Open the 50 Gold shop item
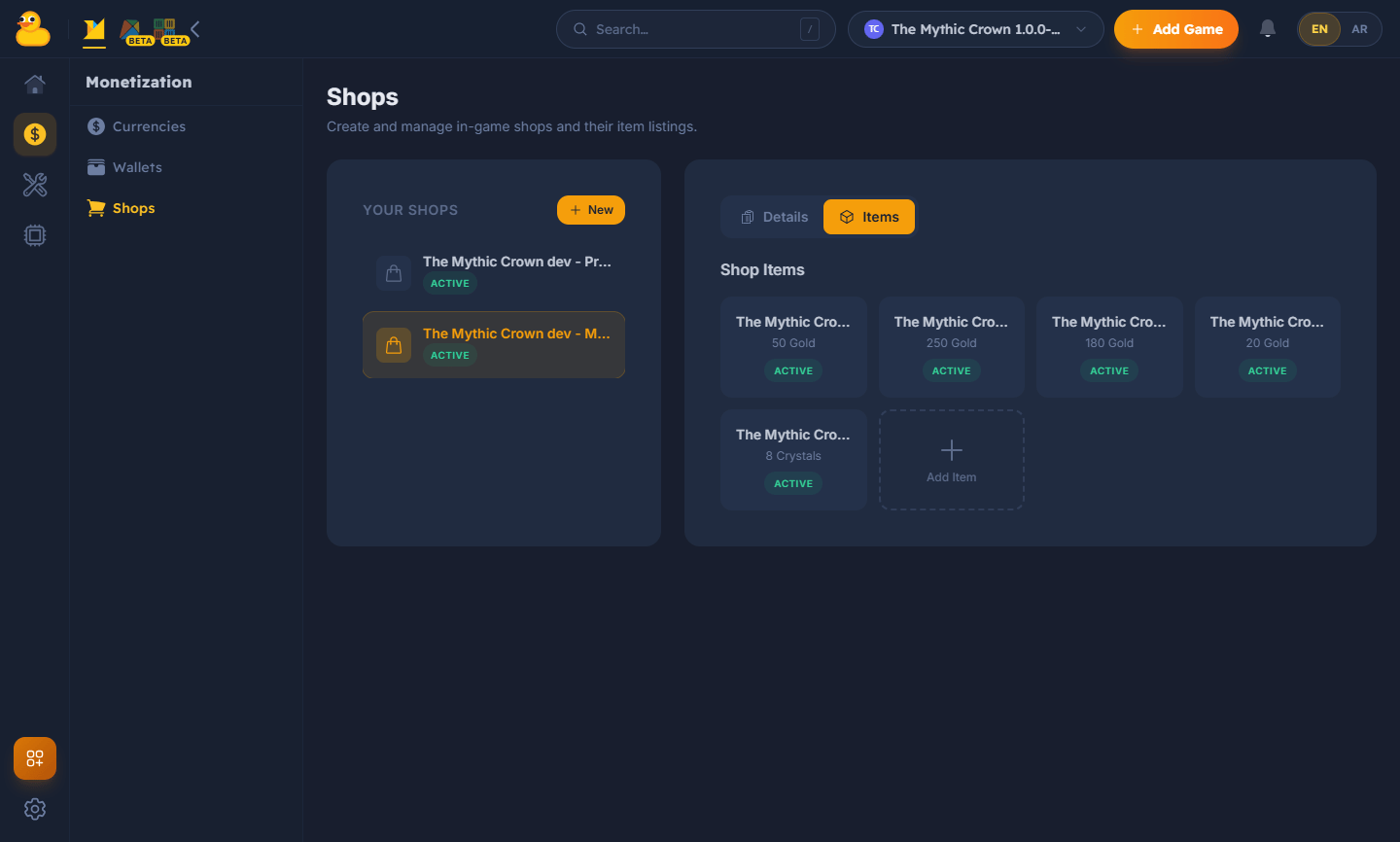This screenshot has height=842, width=1400. tap(793, 347)
